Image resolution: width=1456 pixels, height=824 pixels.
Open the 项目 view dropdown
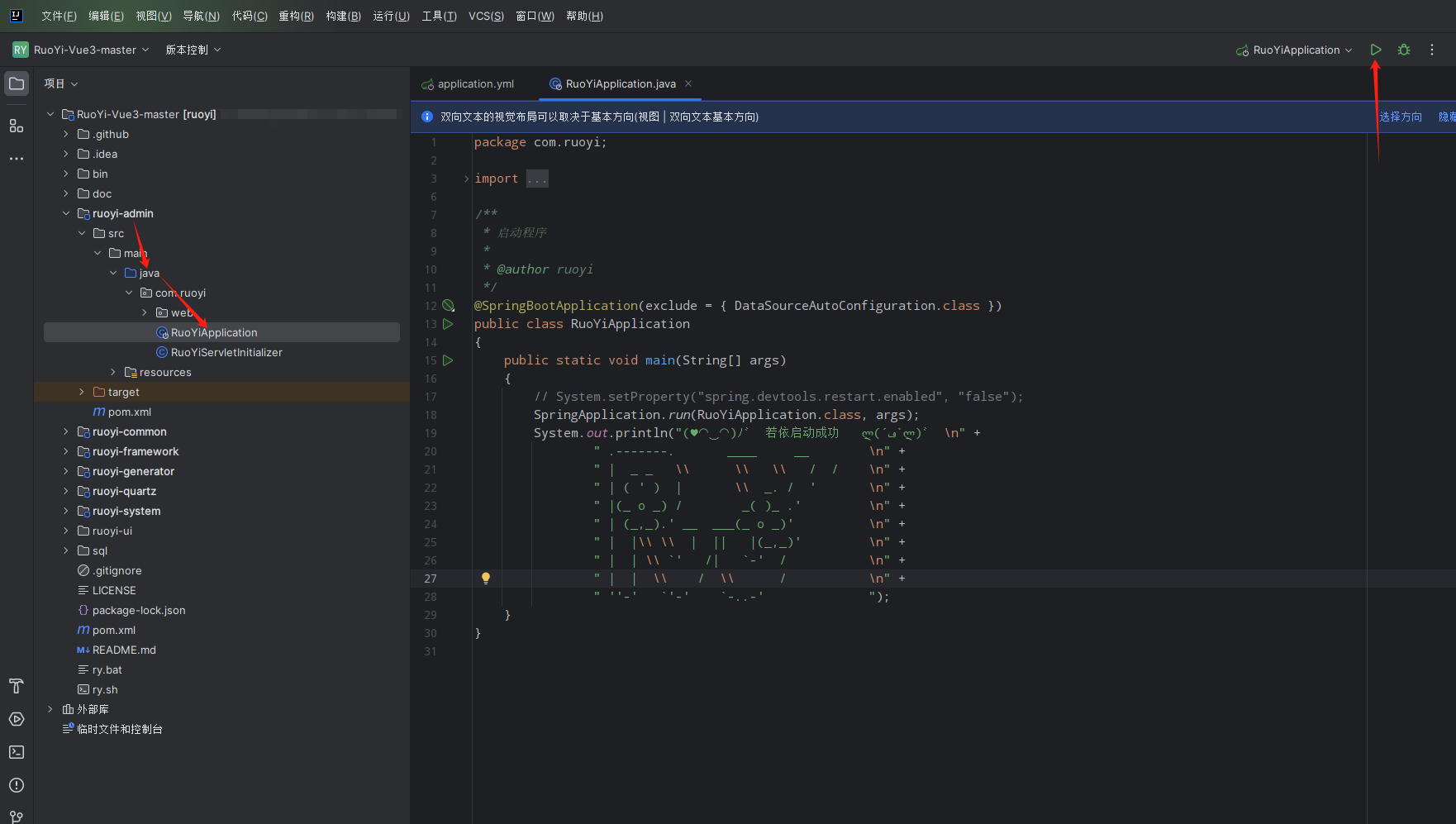point(61,83)
